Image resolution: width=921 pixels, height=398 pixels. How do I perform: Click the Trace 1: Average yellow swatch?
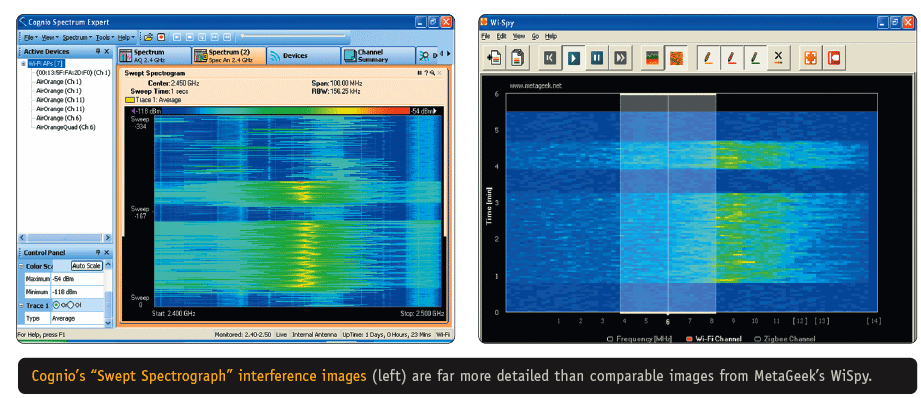coord(129,100)
